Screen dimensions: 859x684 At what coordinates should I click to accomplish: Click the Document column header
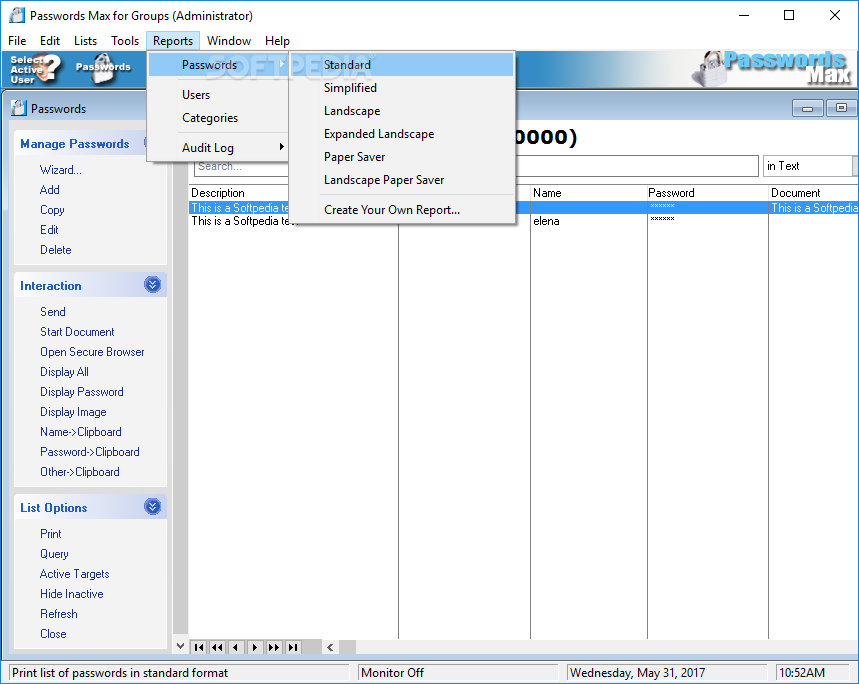pos(814,193)
